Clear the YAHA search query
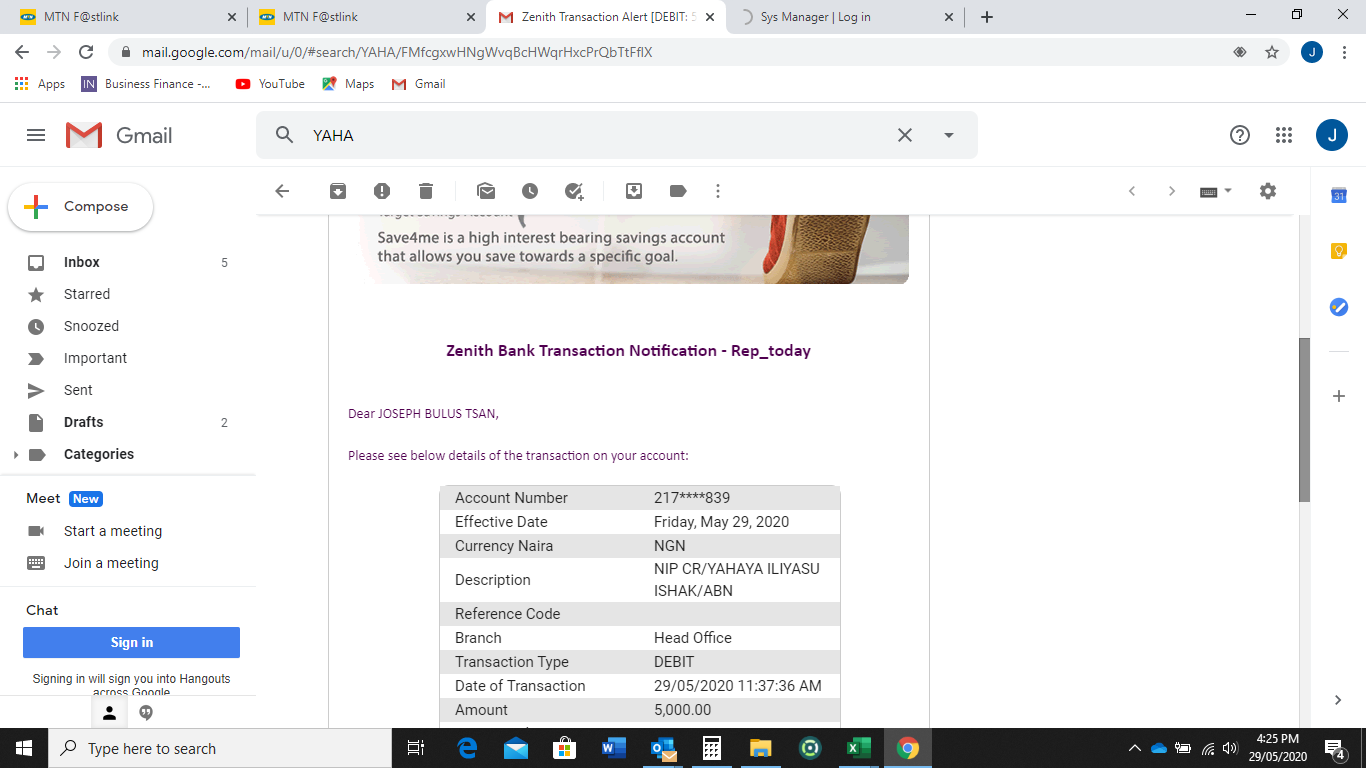The height and width of the screenshot is (768, 1366). tap(905, 135)
